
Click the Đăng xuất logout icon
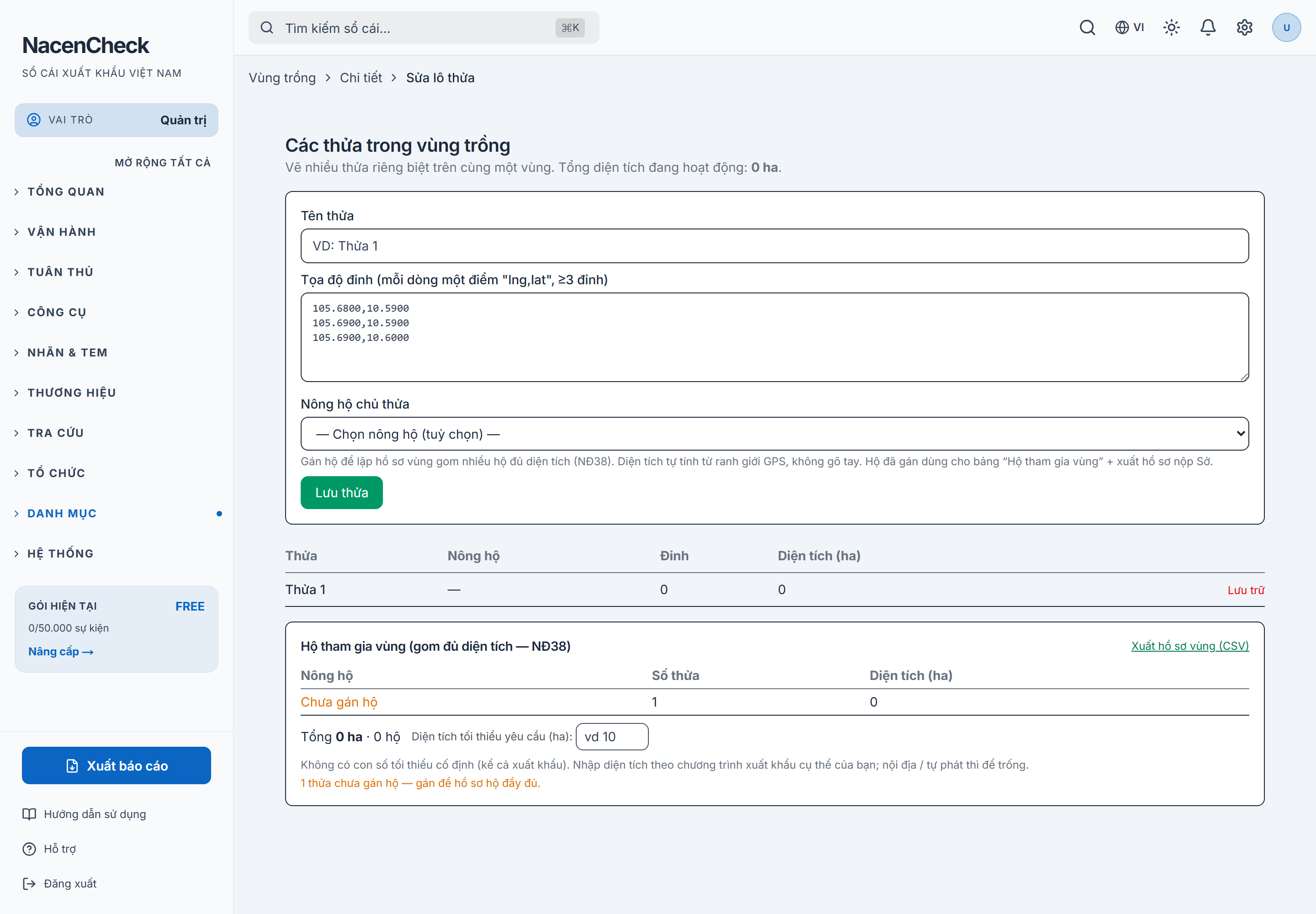[x=29, y=884]
